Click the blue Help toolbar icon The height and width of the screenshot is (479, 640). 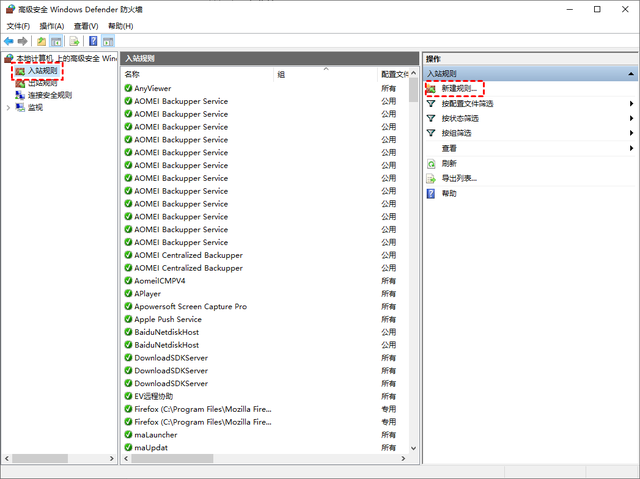click(93, 41)
